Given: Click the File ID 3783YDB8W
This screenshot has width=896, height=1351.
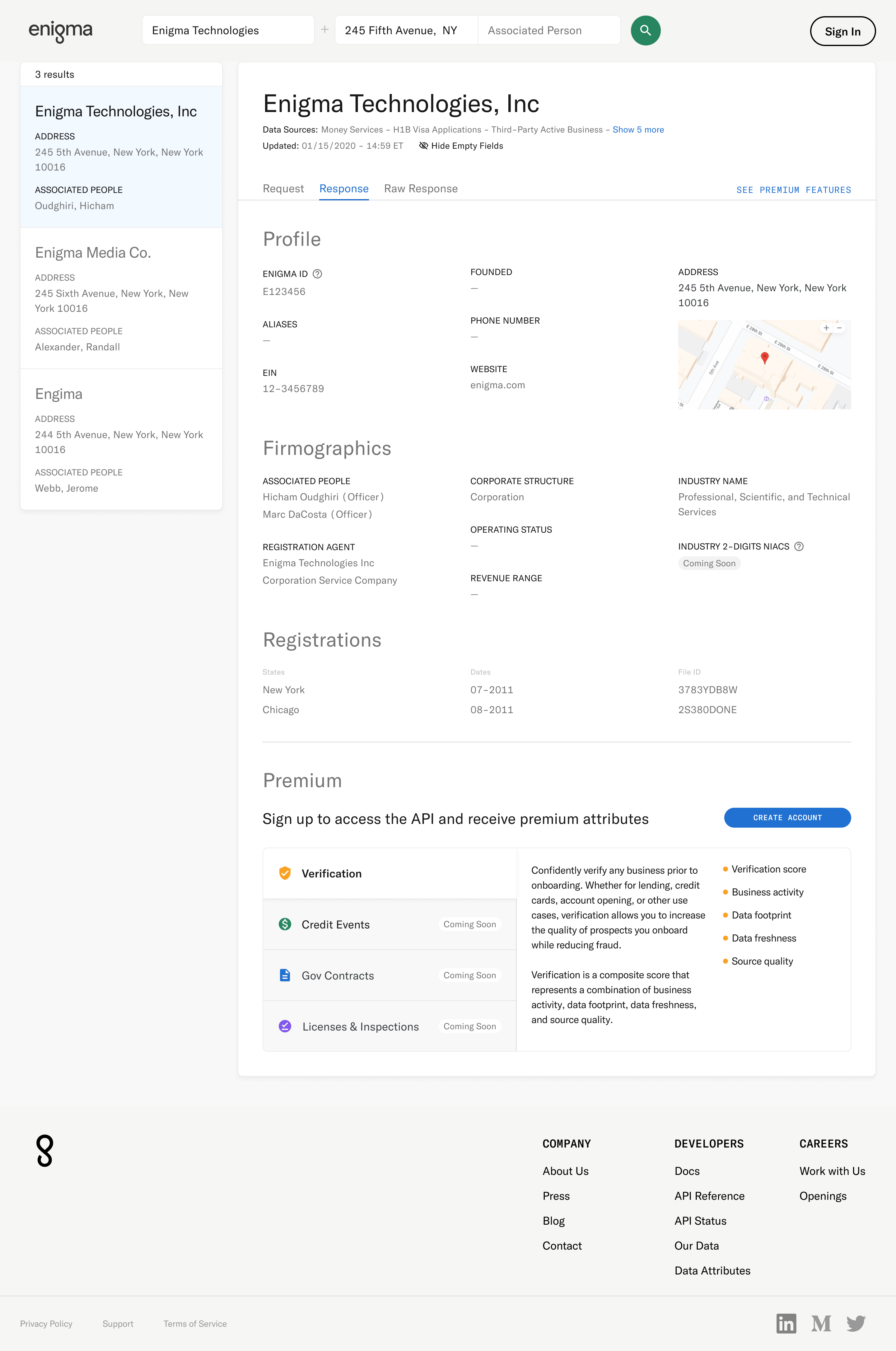Looking at the screenshot, I should coord(707,690).
